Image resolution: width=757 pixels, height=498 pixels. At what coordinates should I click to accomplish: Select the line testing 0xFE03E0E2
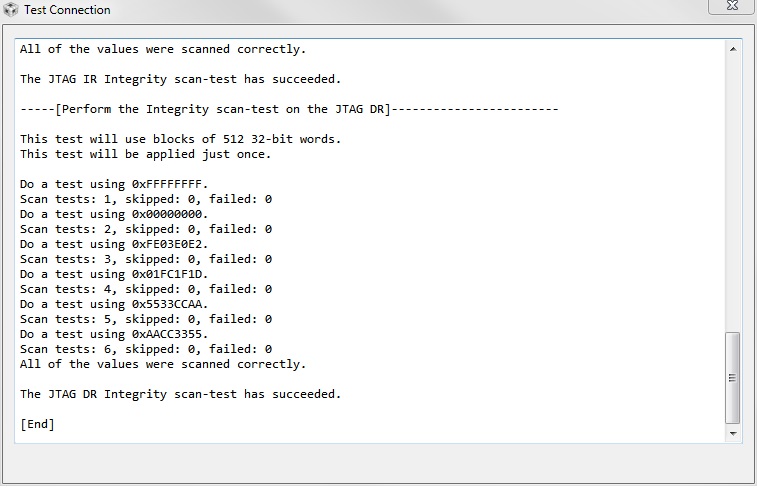pos(114,244)
